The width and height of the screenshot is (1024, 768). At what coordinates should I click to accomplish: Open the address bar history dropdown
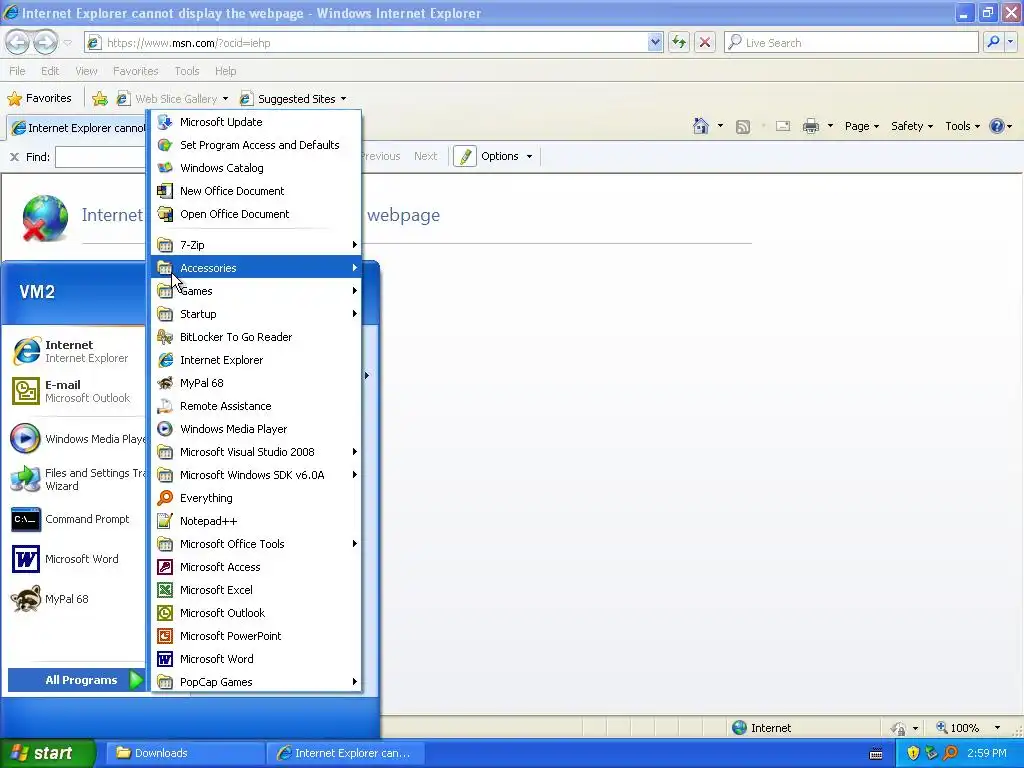tap(655, 42)
